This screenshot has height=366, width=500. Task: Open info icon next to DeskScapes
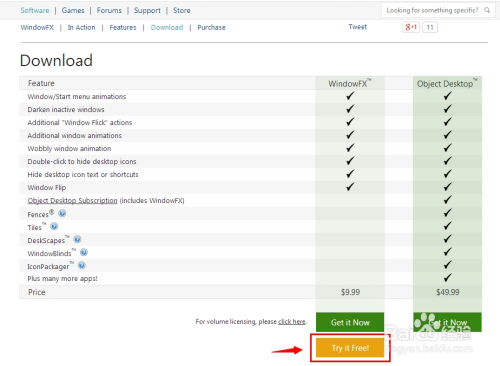(x=77, y=239)
